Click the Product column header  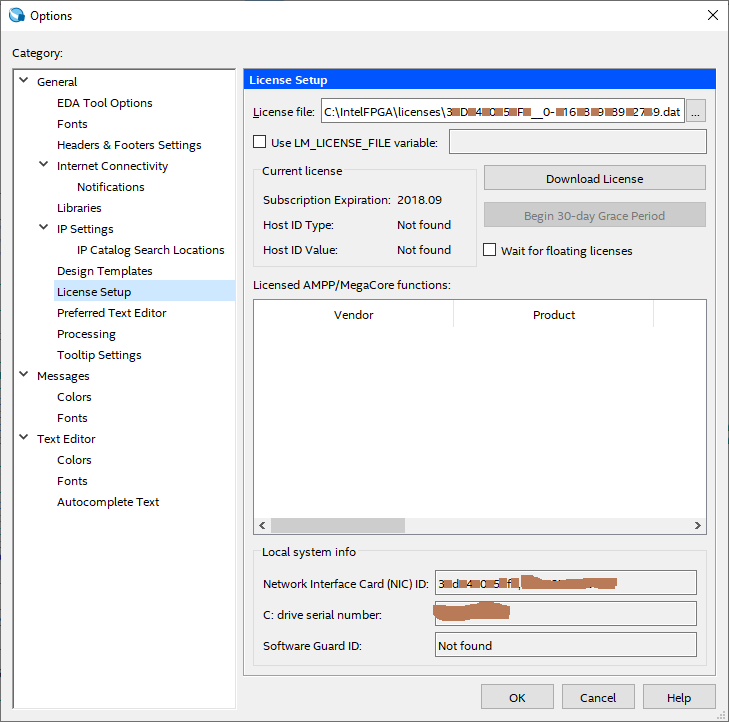(x=553, y=315)
